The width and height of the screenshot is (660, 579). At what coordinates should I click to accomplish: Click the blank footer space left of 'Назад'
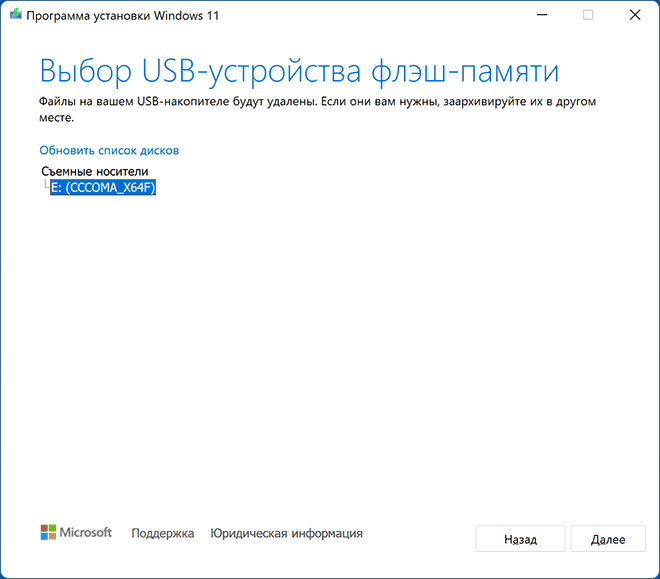pyautogui.click(x=420, y=538)
